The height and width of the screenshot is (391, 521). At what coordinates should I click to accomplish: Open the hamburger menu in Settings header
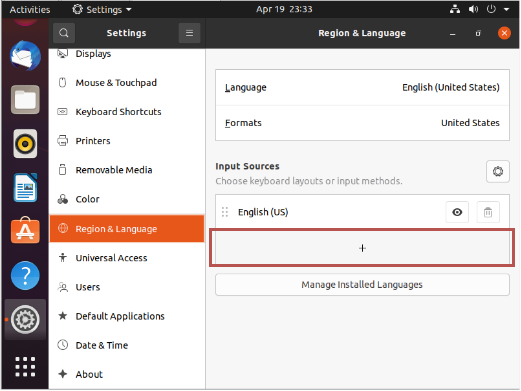189,33
